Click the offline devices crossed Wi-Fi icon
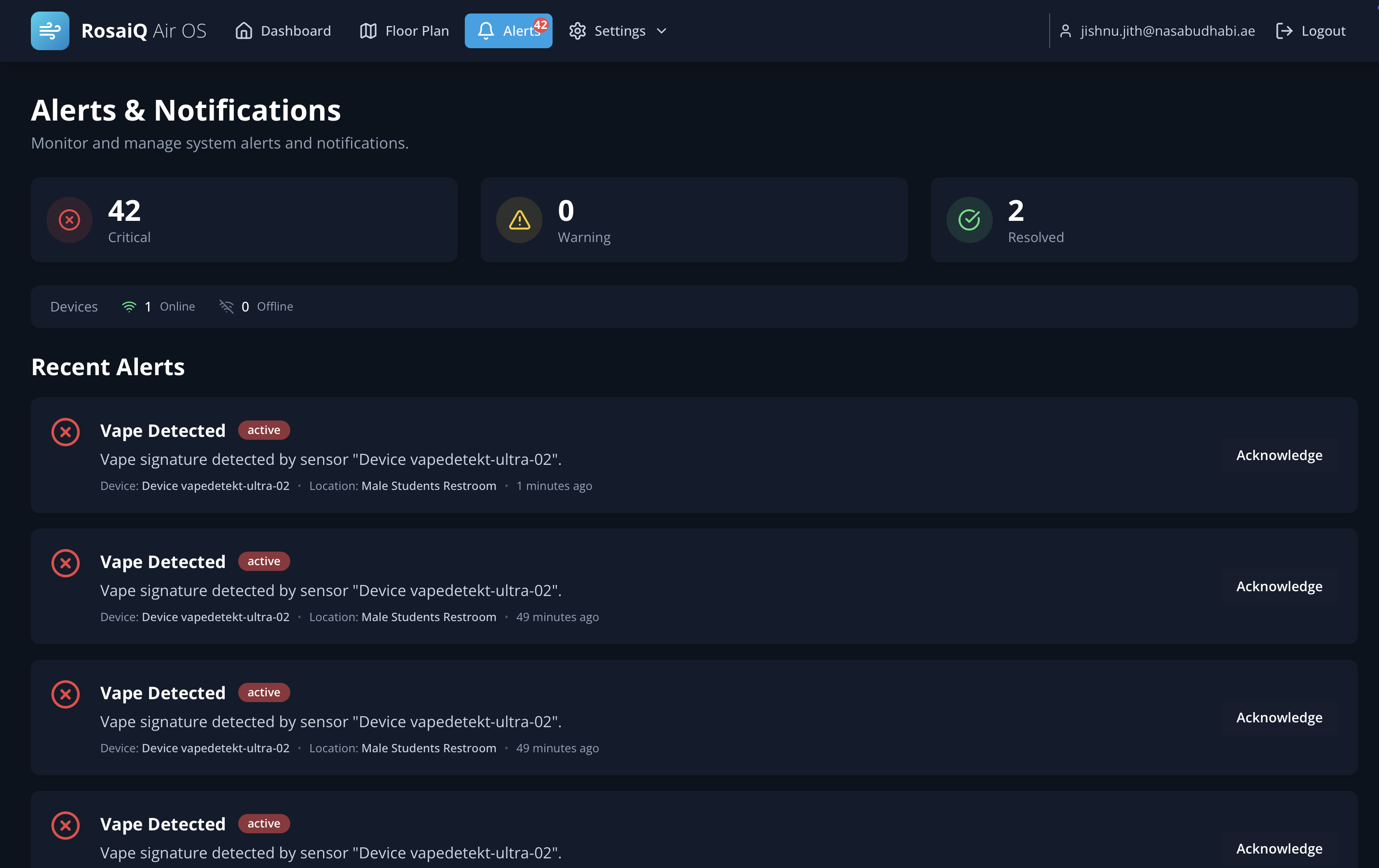Viewport: 1379px width, 868px height. pos(227,306)
